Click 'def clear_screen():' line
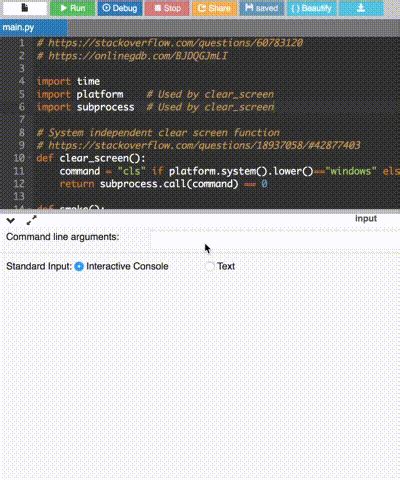The image size is (400, 480). 91,158
